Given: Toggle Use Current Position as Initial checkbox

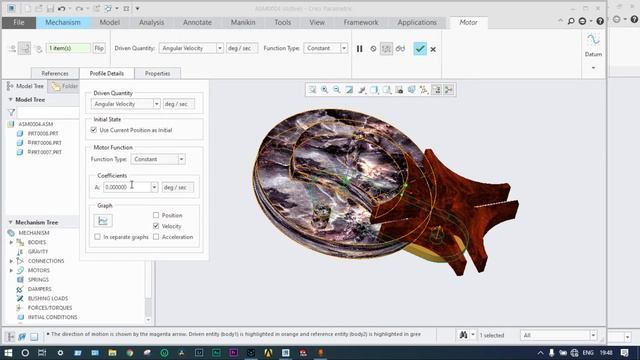Looking at the screenshot, I should tap(94, 130).
